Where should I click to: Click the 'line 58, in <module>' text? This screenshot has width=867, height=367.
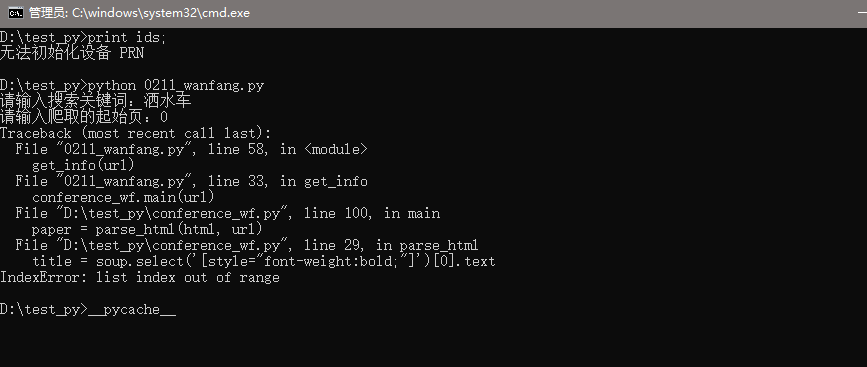pyautogui.click(x=287, y=149)
